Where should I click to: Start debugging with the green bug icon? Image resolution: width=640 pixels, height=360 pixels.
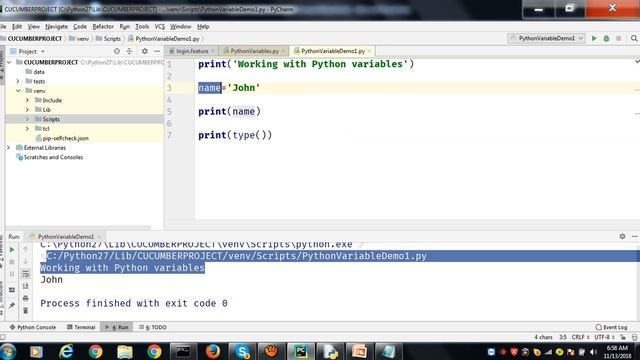click(607, 38)
